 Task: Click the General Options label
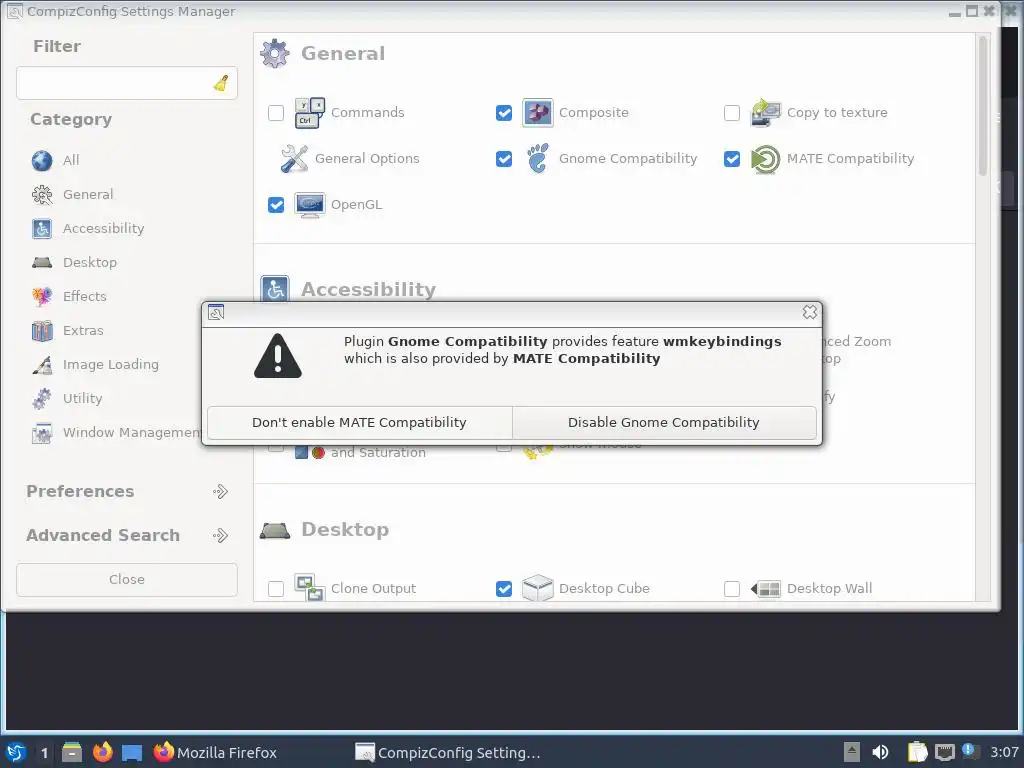(x=367, y=159)
